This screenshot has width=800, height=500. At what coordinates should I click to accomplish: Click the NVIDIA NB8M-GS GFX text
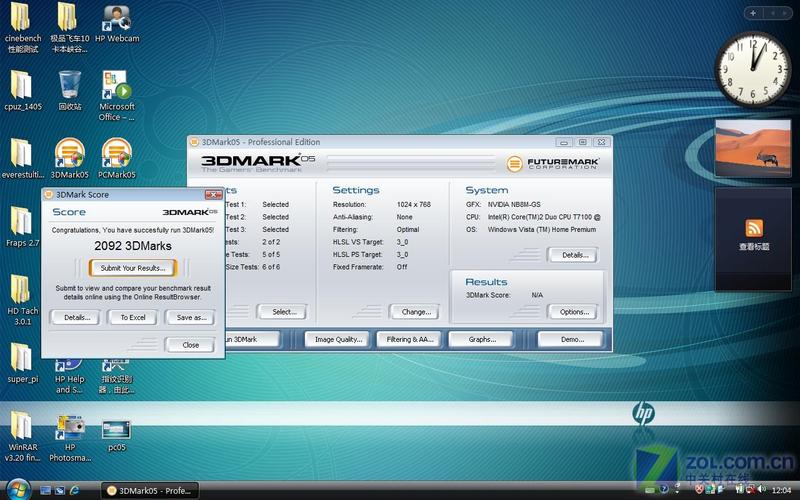pyautogui.click(x=514, y=204)
